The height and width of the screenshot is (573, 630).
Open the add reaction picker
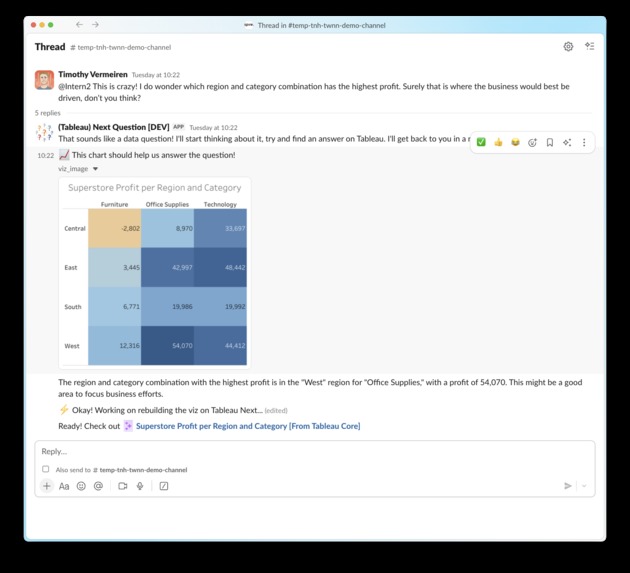point(532,142)
